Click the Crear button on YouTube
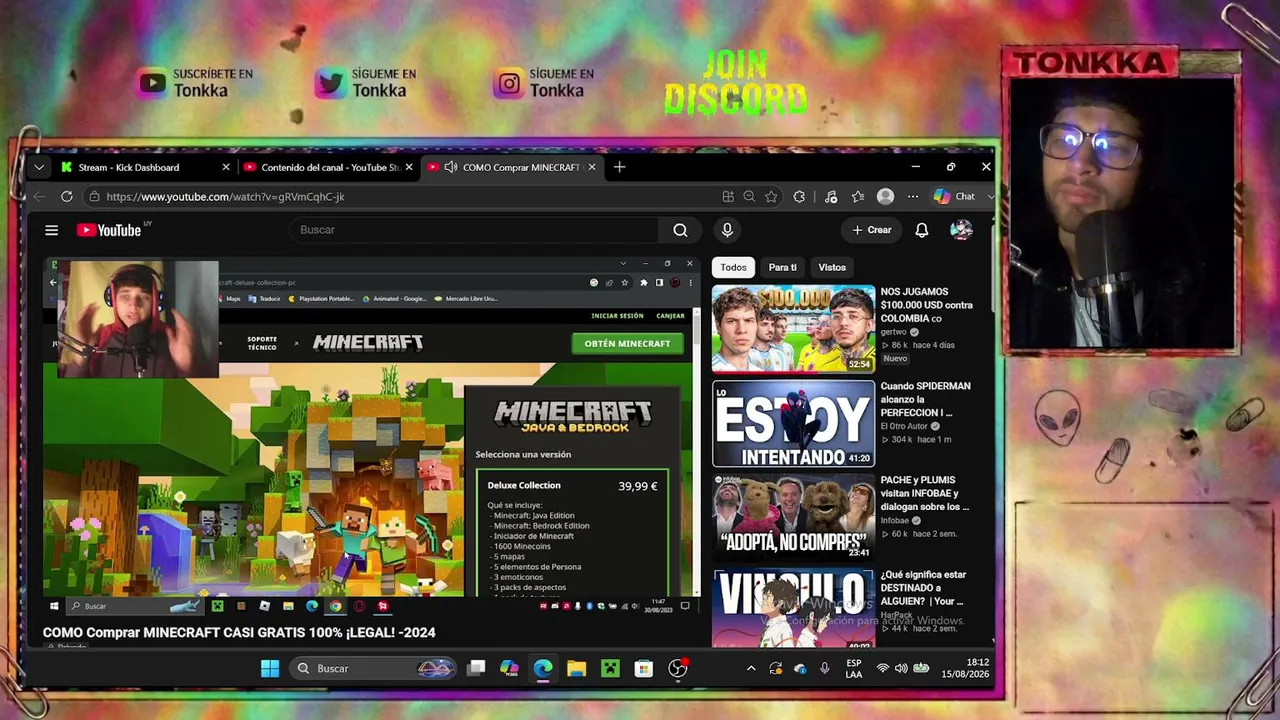This screenshot has height=720, width=1280. pyautogui.click(x=871, y=230)
